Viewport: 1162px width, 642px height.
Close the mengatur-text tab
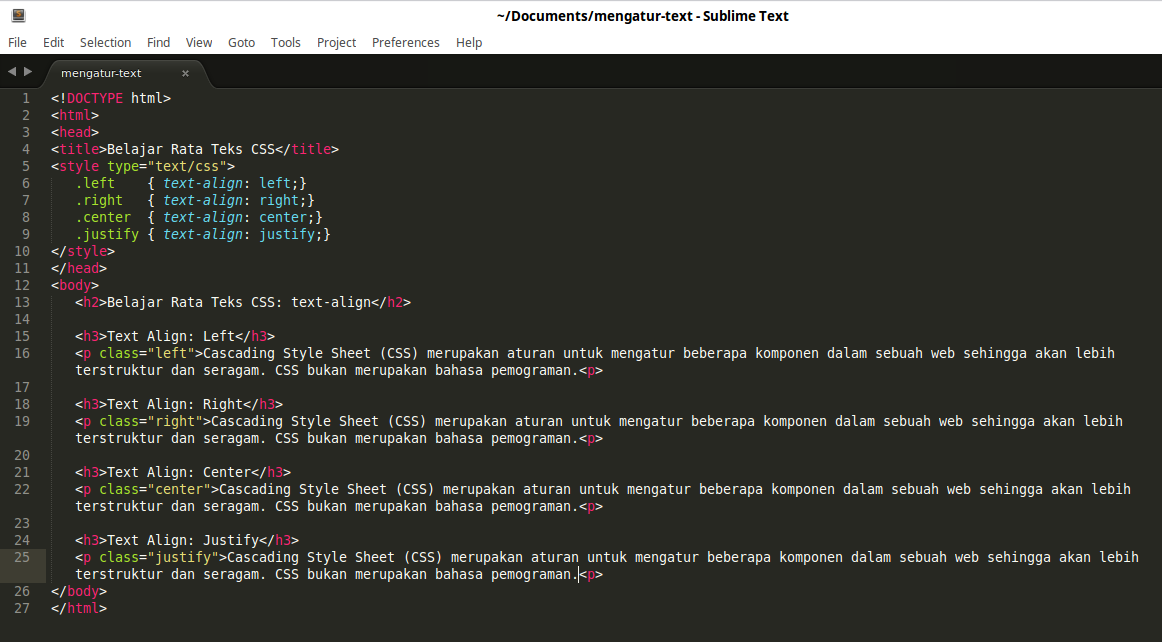(185, 72)
